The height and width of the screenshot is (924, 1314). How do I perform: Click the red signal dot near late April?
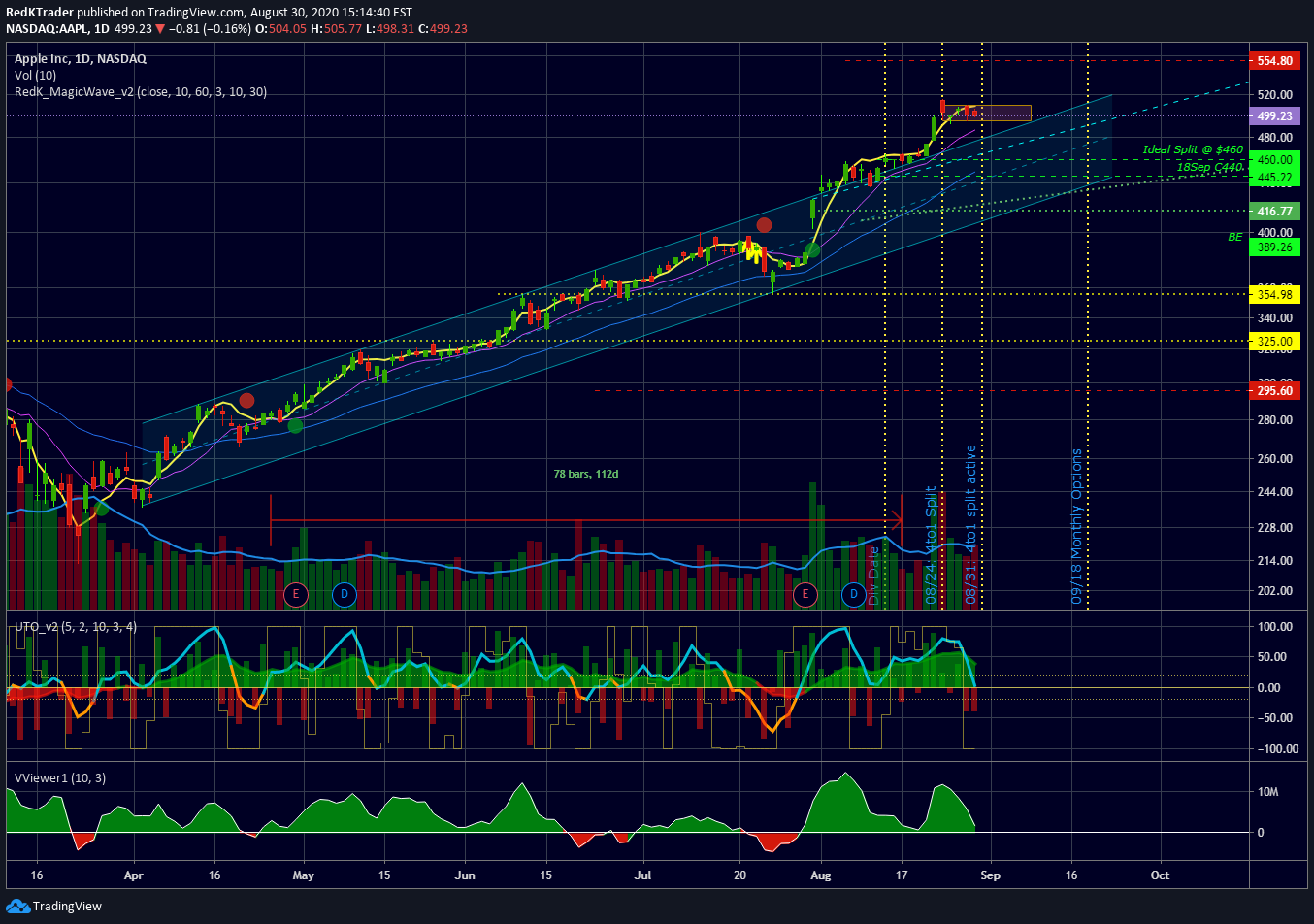246,400
